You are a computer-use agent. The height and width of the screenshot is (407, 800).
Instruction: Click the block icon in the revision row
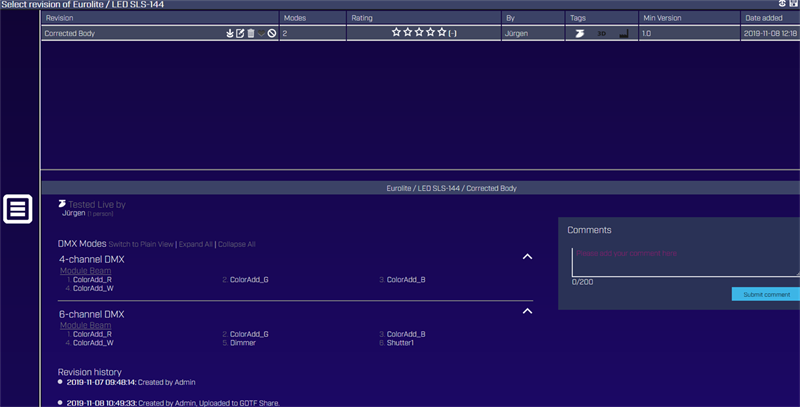tap(272, 34)
